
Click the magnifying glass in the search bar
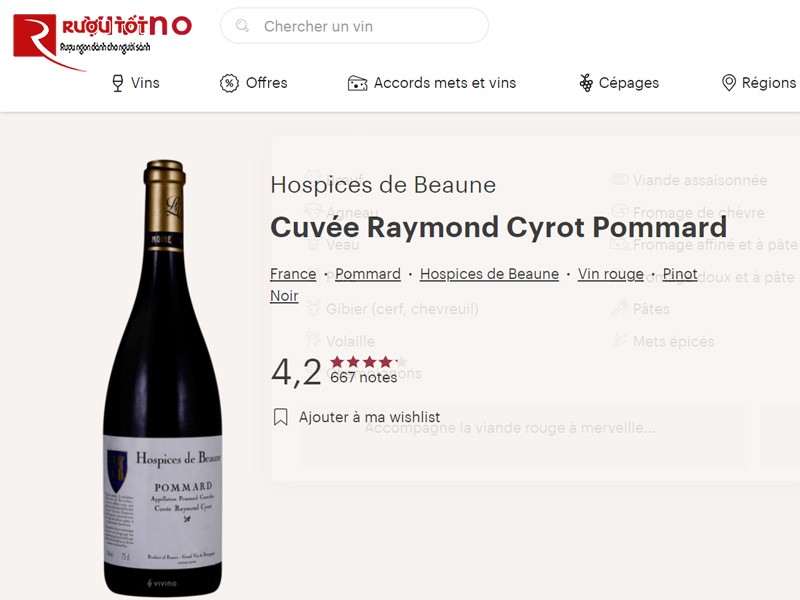pos(243,27)
